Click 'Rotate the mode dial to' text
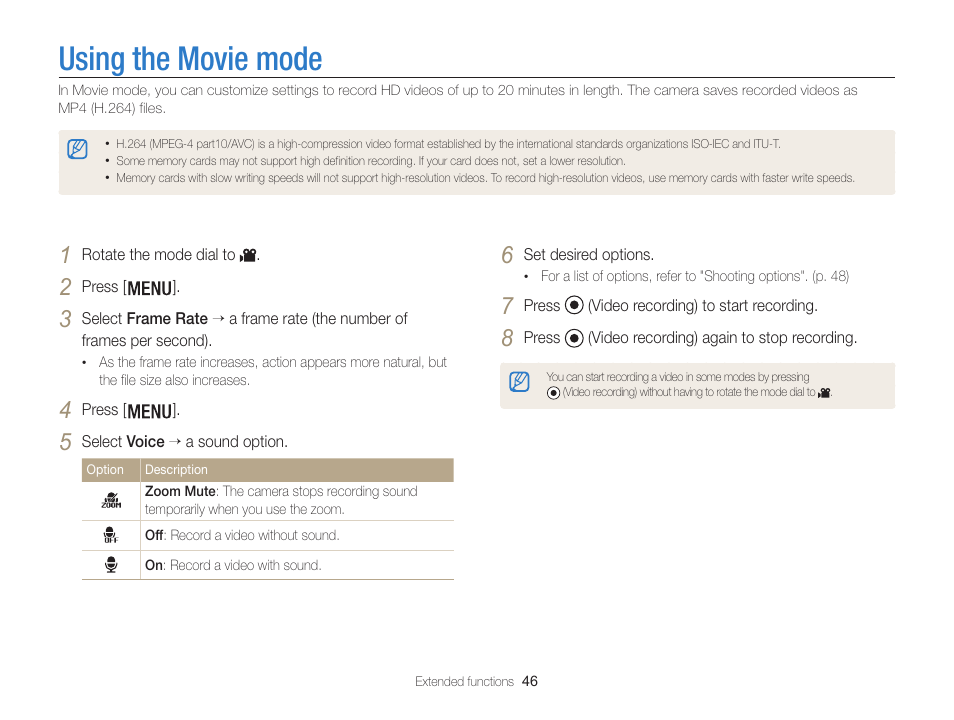 point(158,254)
